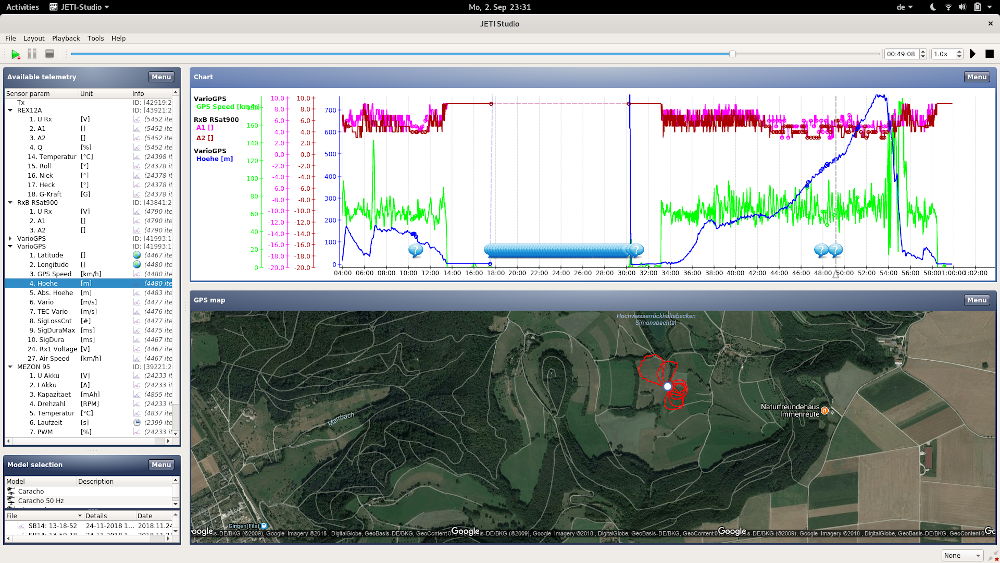Click the File column sort arrow
This screenshot has height=563, width=1000.
[80, 515]
